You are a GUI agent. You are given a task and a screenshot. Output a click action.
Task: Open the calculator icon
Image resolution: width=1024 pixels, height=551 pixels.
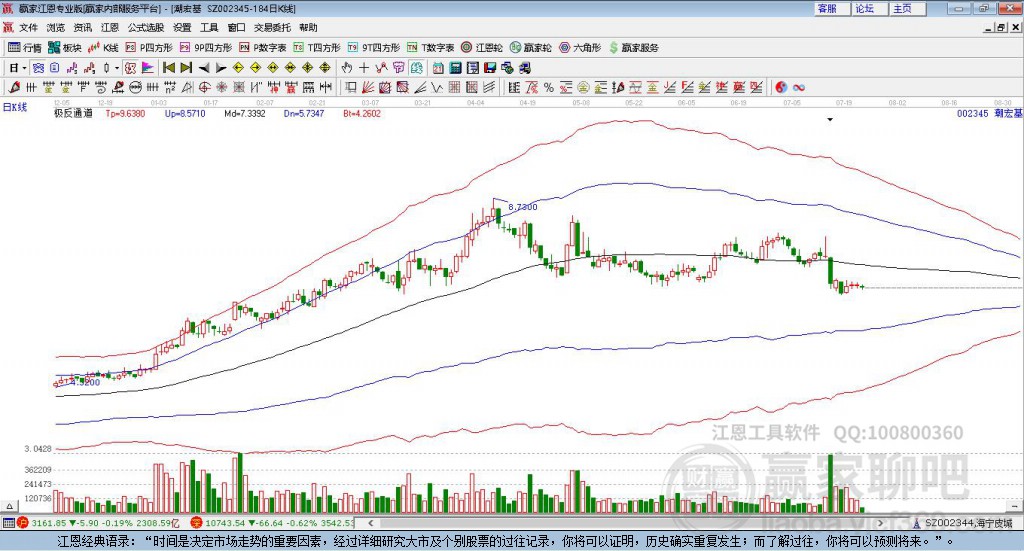456,68
